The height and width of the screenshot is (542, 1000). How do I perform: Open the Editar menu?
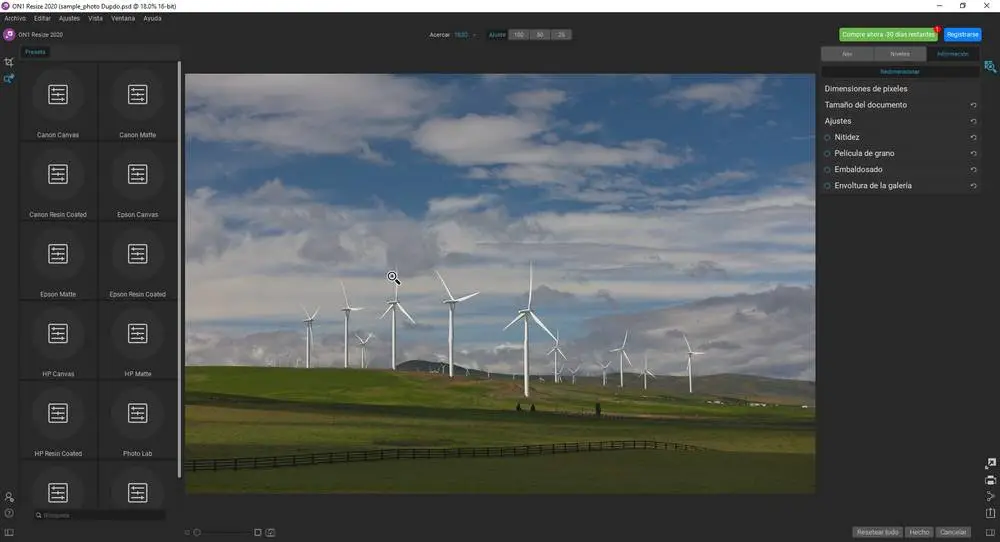42,18
